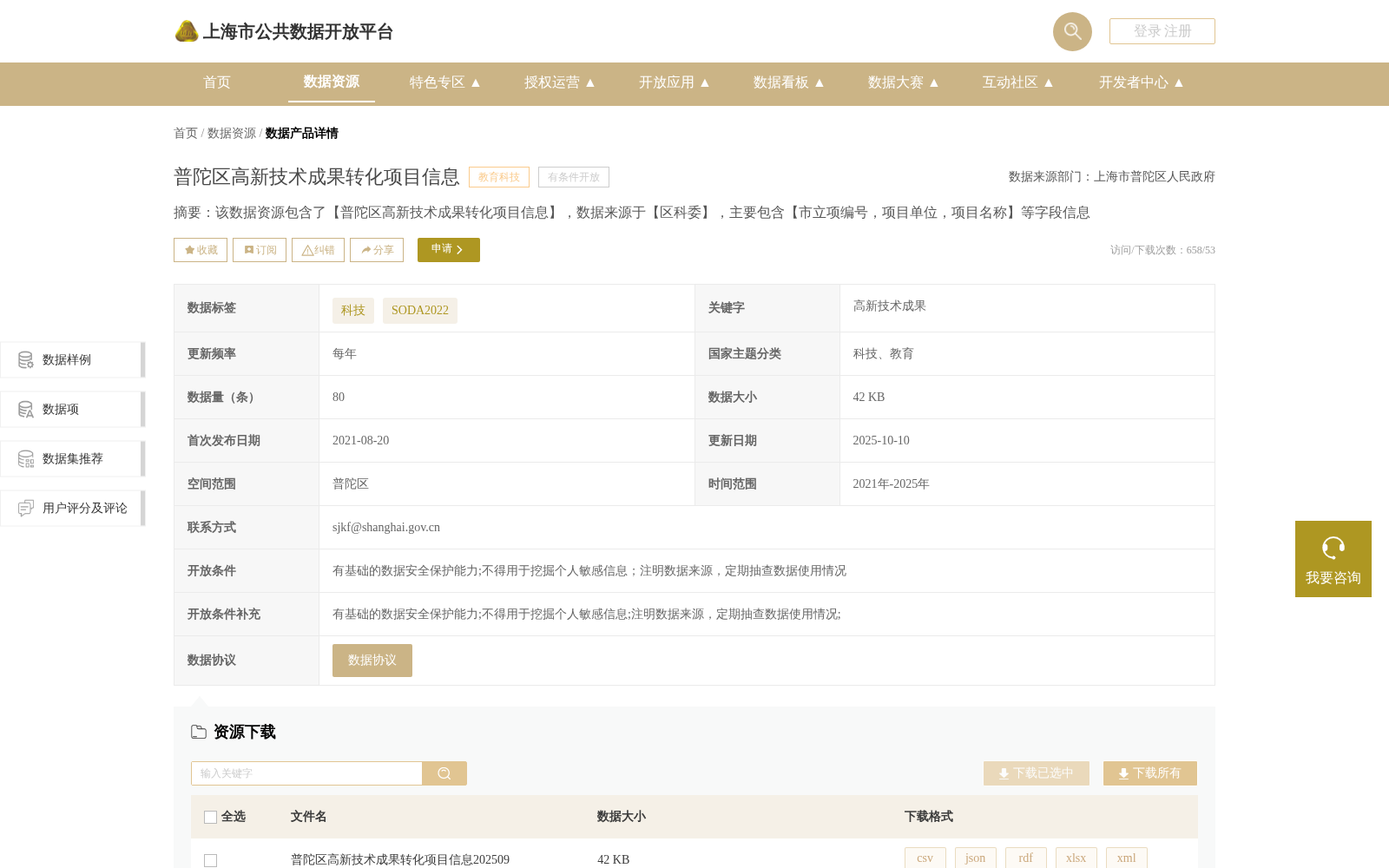
Task: Click the 数据来源部门 text
Action: (x=1112, y=177)
